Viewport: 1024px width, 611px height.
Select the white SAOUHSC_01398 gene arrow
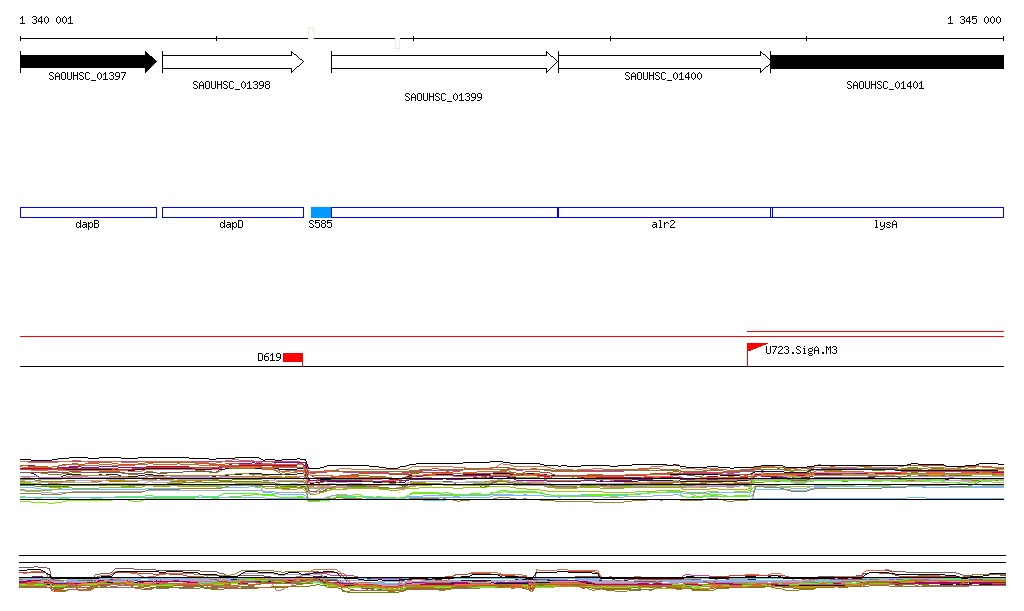tap(232, 62)
